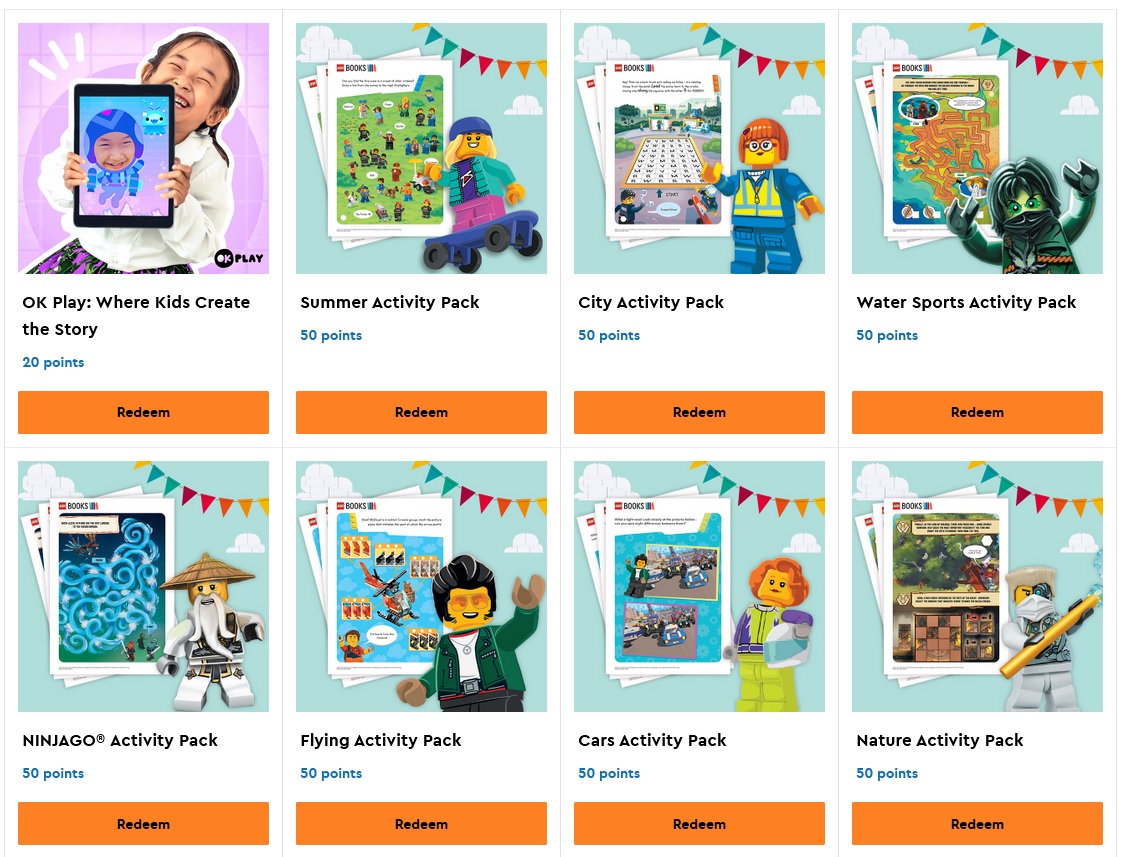Open the Cars Activity Pack racer thumbnail
This screenshot has height=857, width=1131.
[x=699, y=586]
